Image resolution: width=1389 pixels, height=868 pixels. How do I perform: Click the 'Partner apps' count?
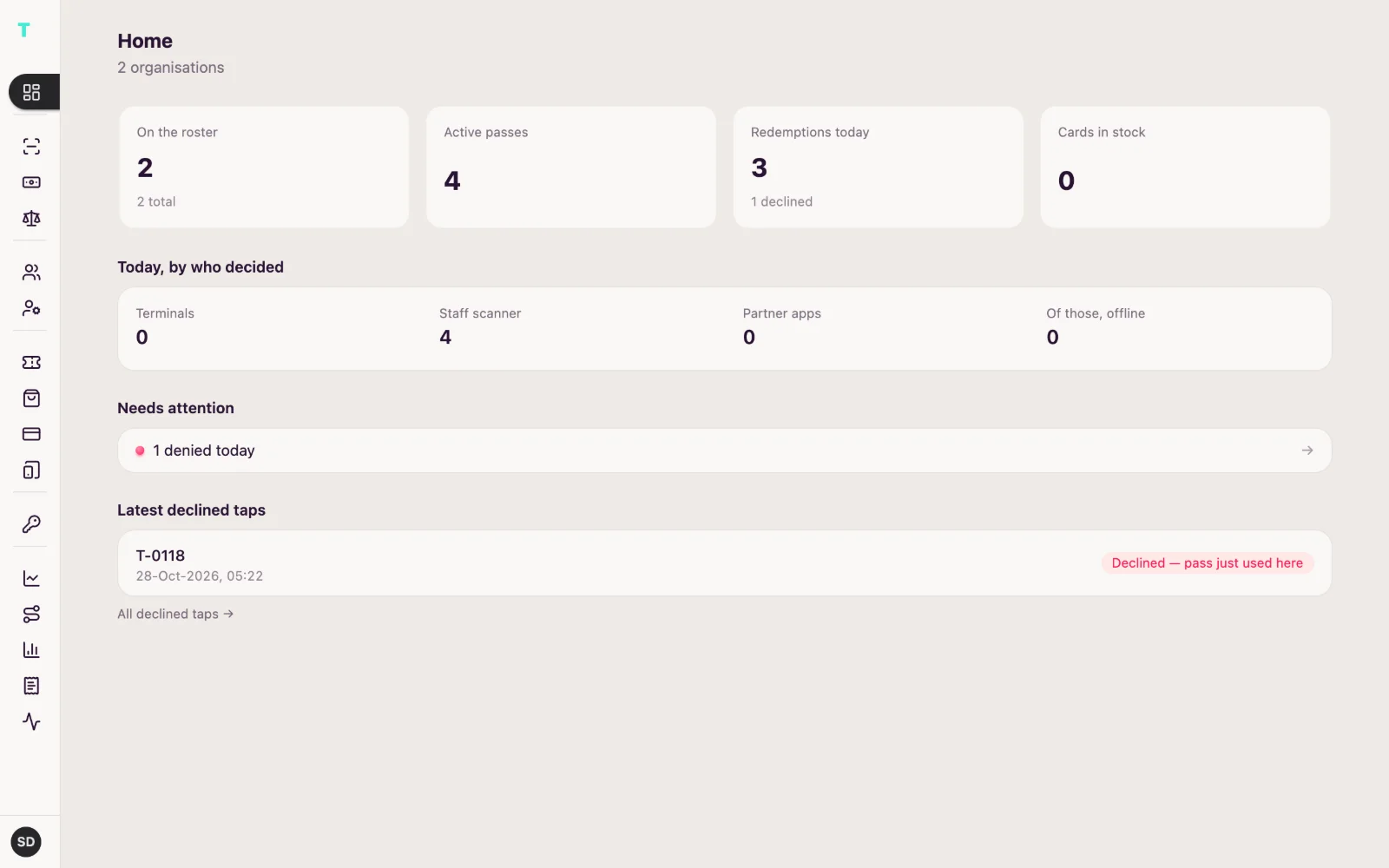click(749, 338)
